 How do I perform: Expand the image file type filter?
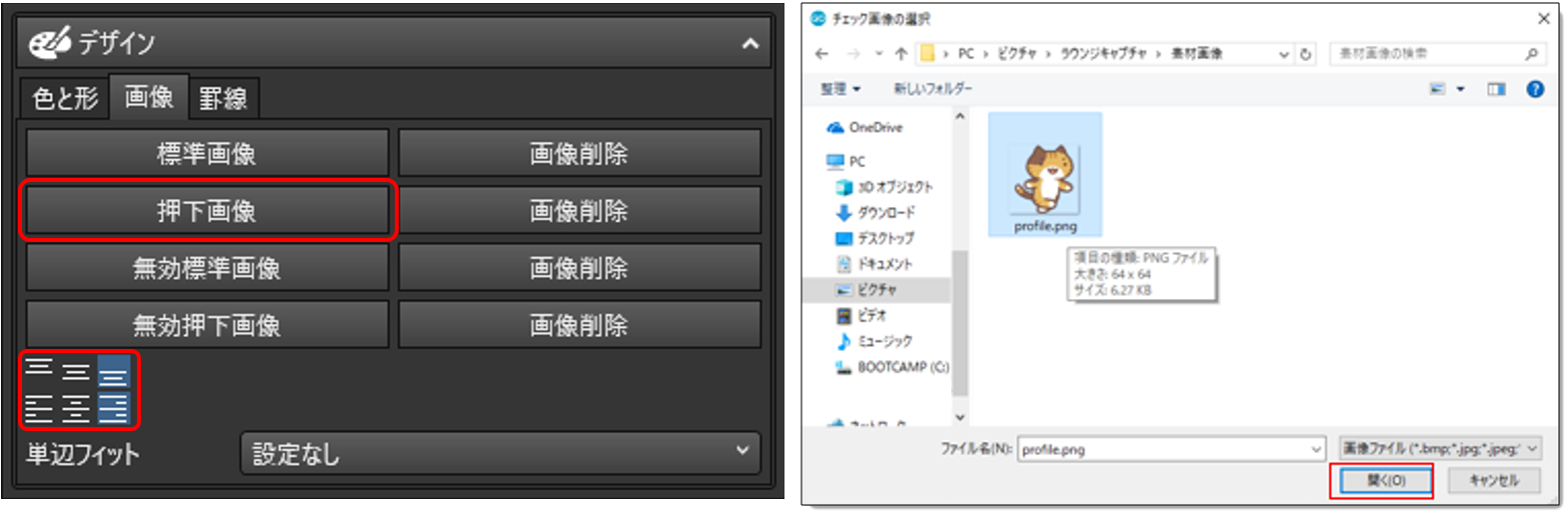1439,449
